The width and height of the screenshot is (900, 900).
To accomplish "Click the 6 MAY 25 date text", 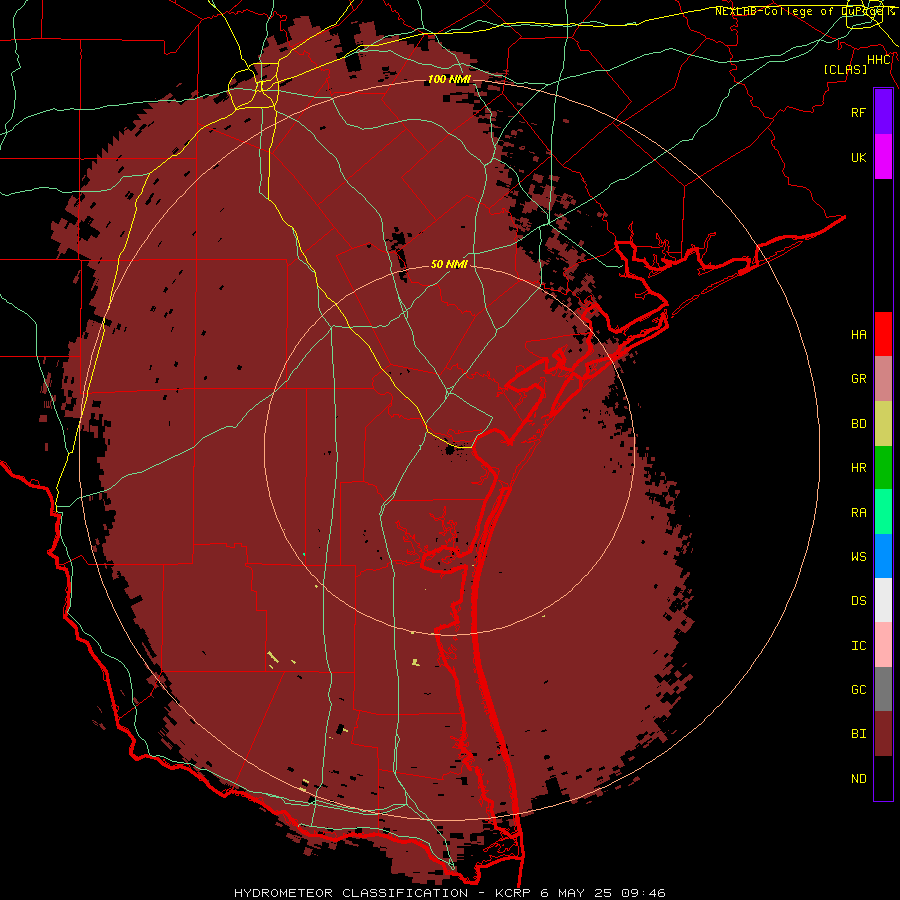I will click(x=577, y=893).
